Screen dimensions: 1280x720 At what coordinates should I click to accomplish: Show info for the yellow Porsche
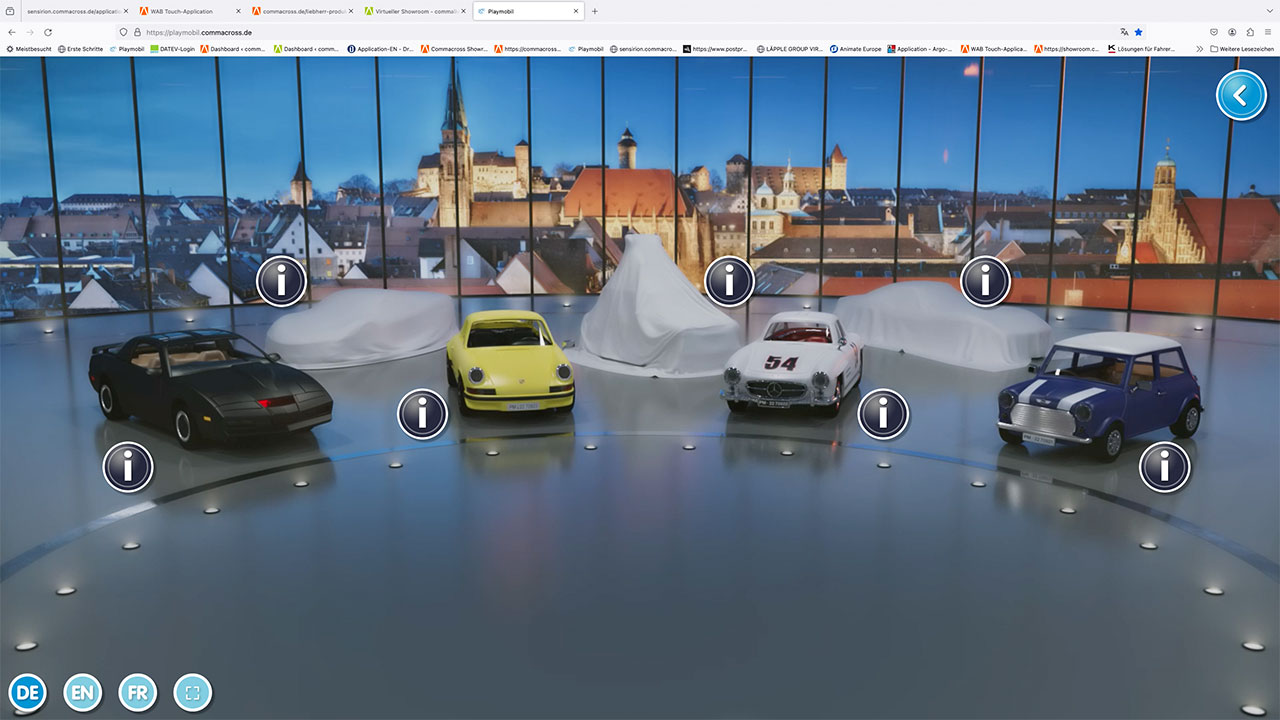[x=423, y=414]
